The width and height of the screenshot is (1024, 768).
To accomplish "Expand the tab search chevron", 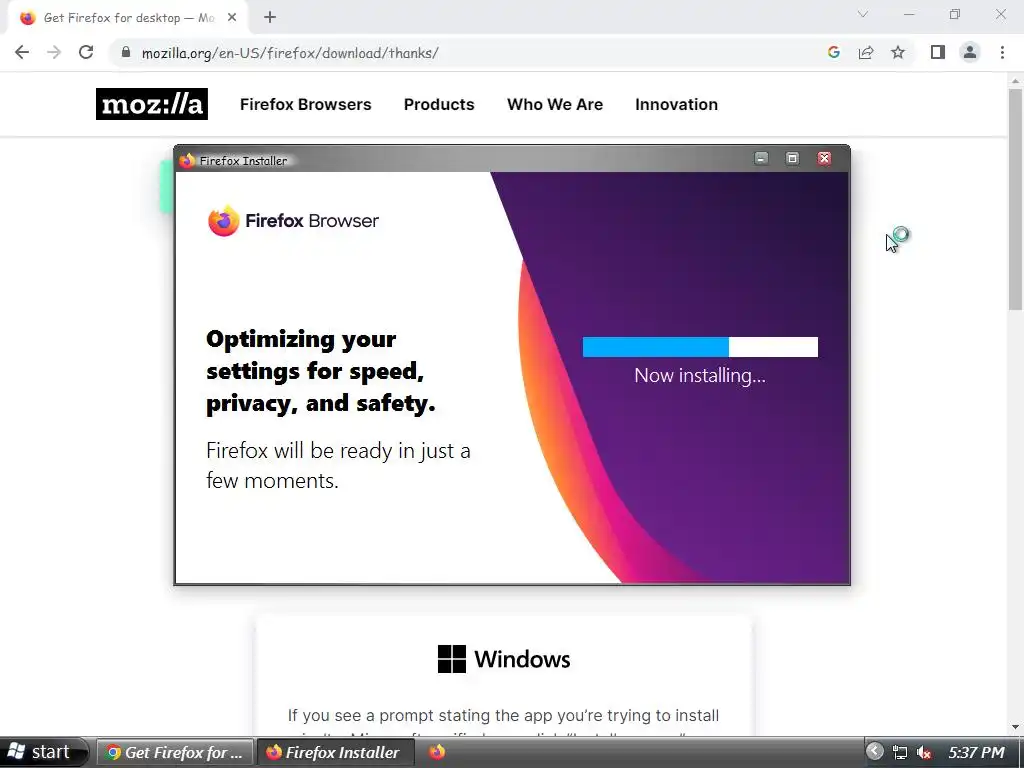I will pyautogui.click(x=863, y=14).
